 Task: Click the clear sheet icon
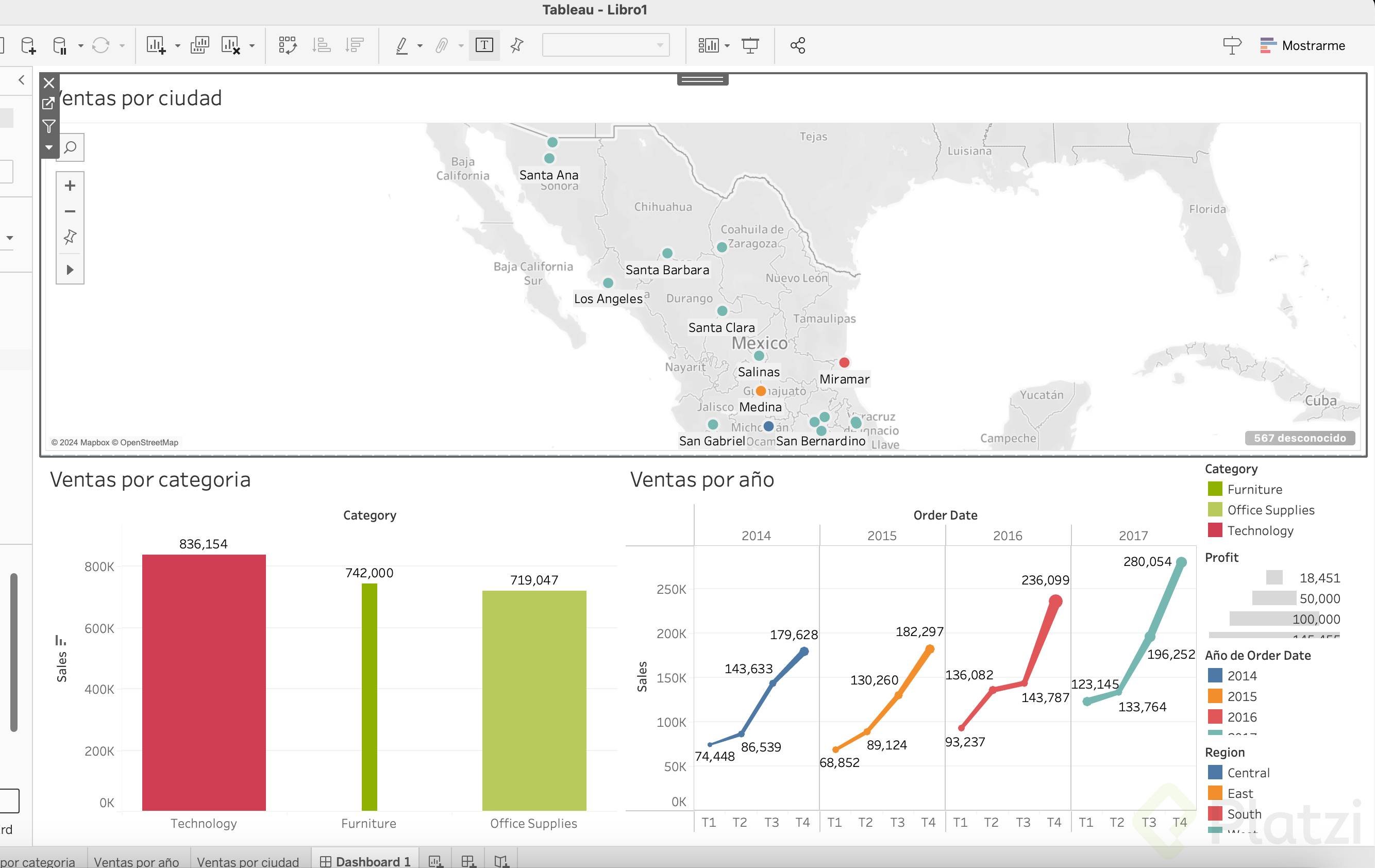pos(231,45)
